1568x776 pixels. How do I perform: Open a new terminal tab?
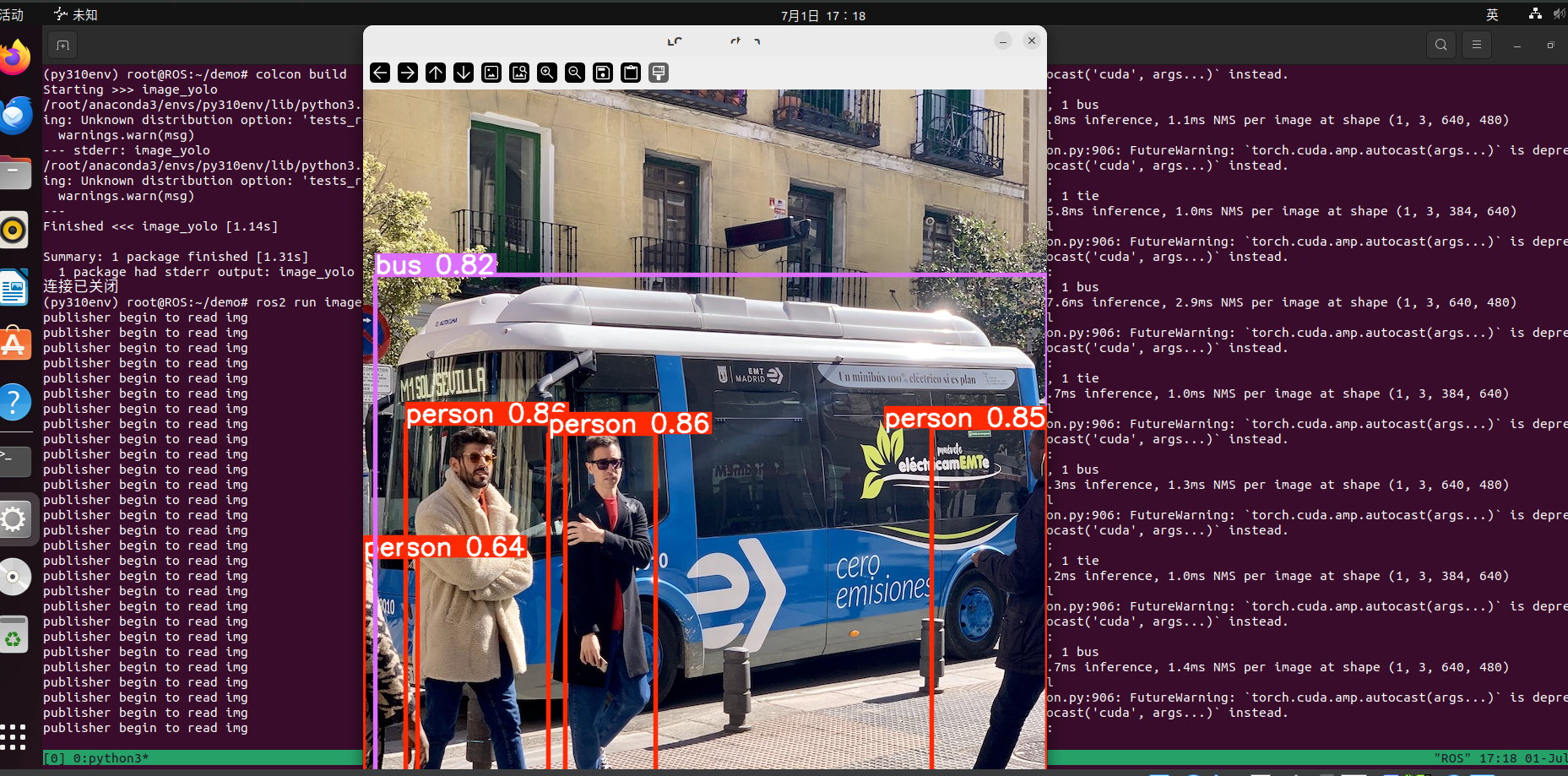pyautogui.click(x=62, y=45)
